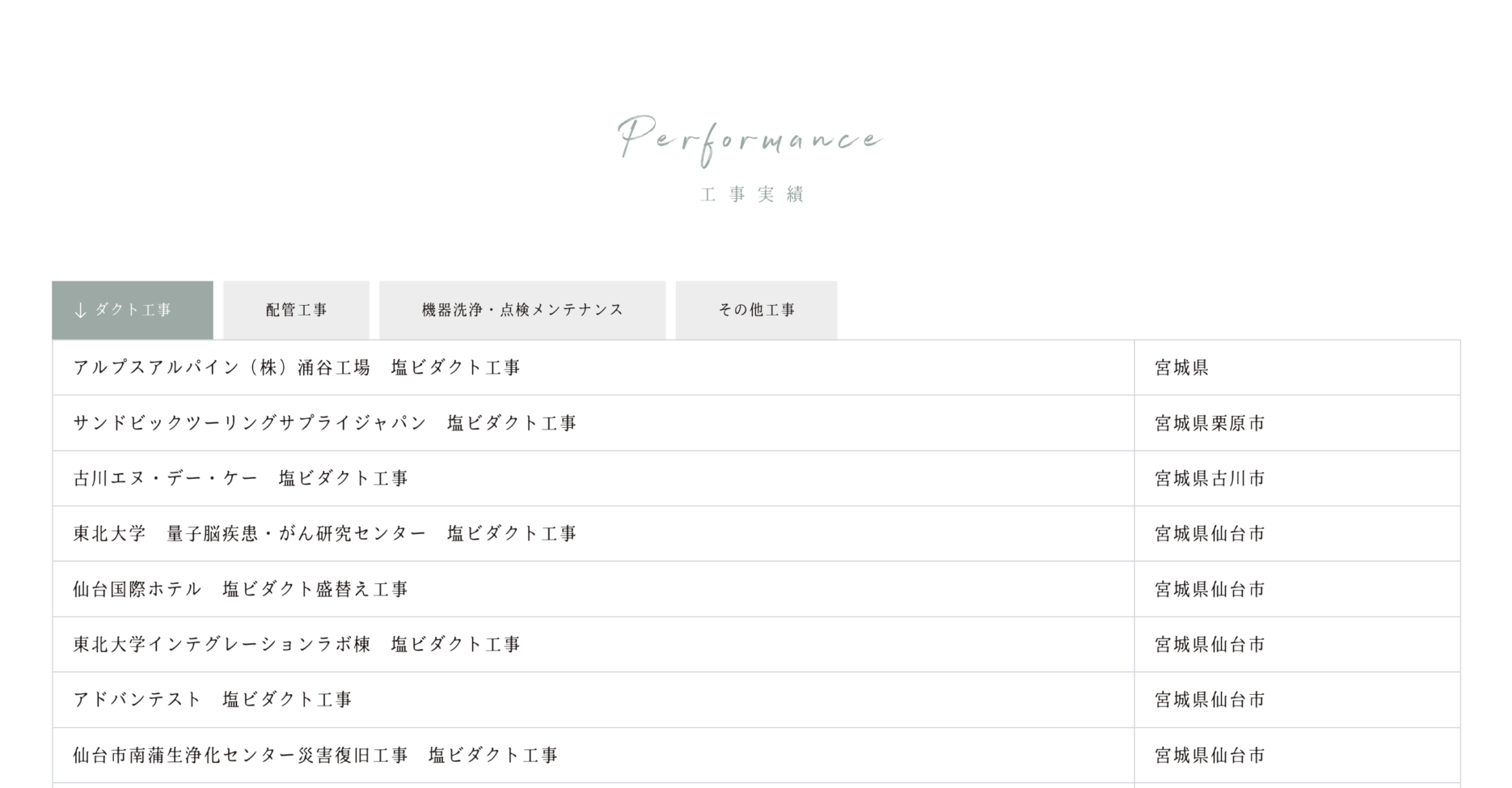Select the アドバンテスト 塩ビダクト工事 row
The height and width of the screenshot is (788, 1512).
[213, 700]
